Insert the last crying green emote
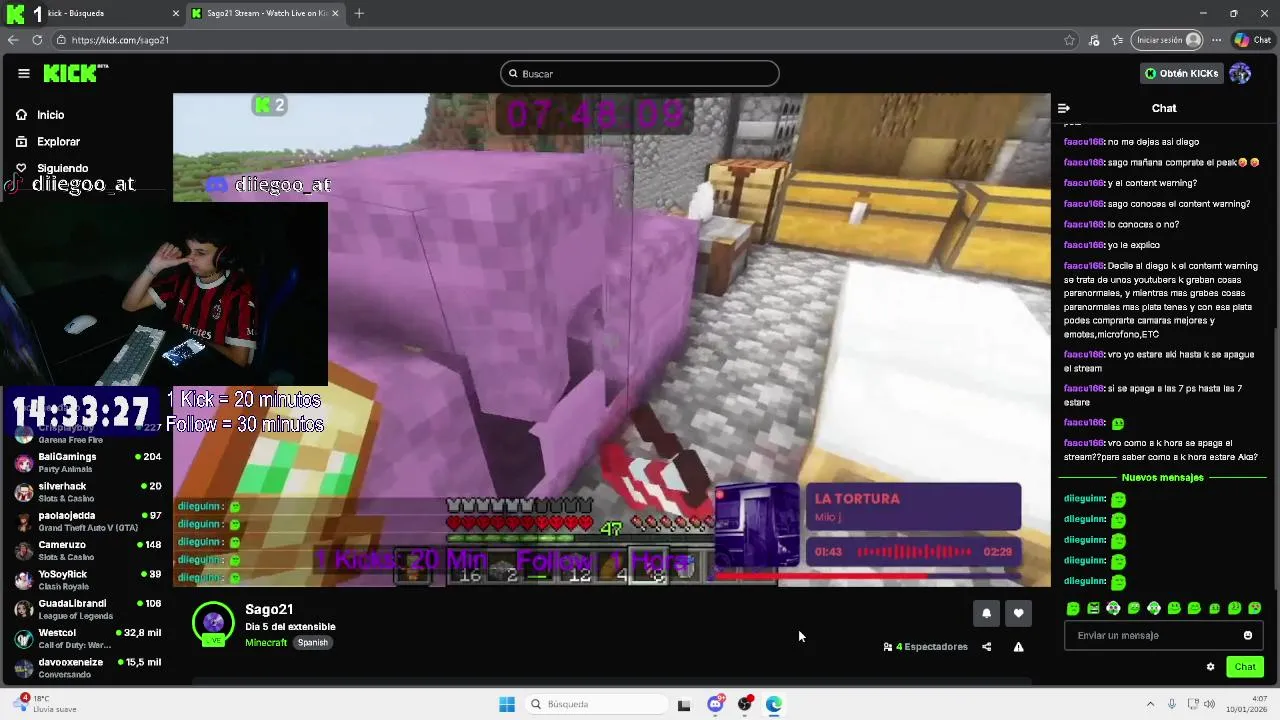 1255,608
